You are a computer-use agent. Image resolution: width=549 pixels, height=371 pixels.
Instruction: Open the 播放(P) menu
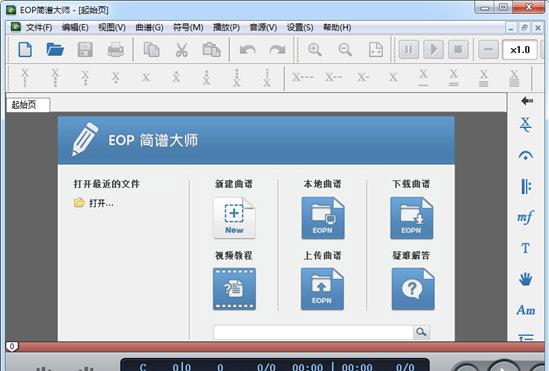[x=226, y=27]
